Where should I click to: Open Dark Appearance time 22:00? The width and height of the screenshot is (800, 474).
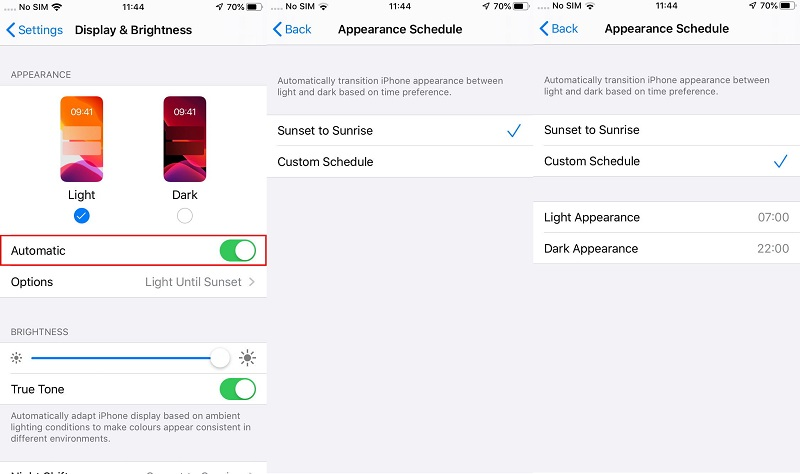[666, 248]
